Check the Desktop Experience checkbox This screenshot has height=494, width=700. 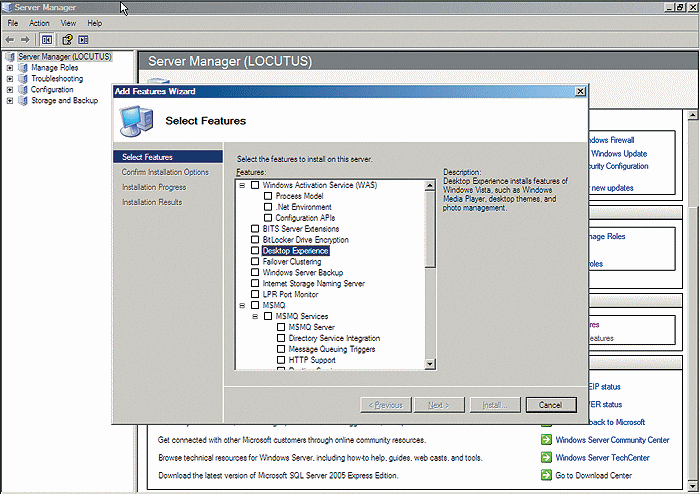(255, 250)
